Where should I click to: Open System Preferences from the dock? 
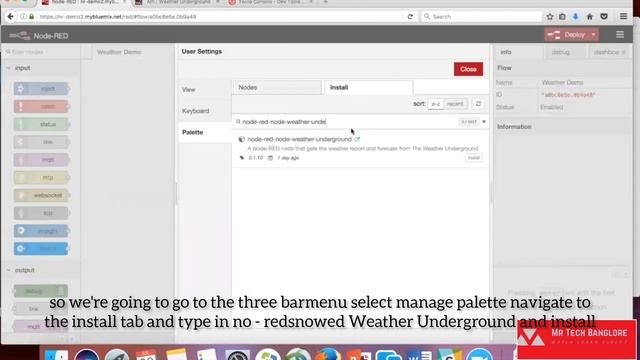click(x=238, y=354)
